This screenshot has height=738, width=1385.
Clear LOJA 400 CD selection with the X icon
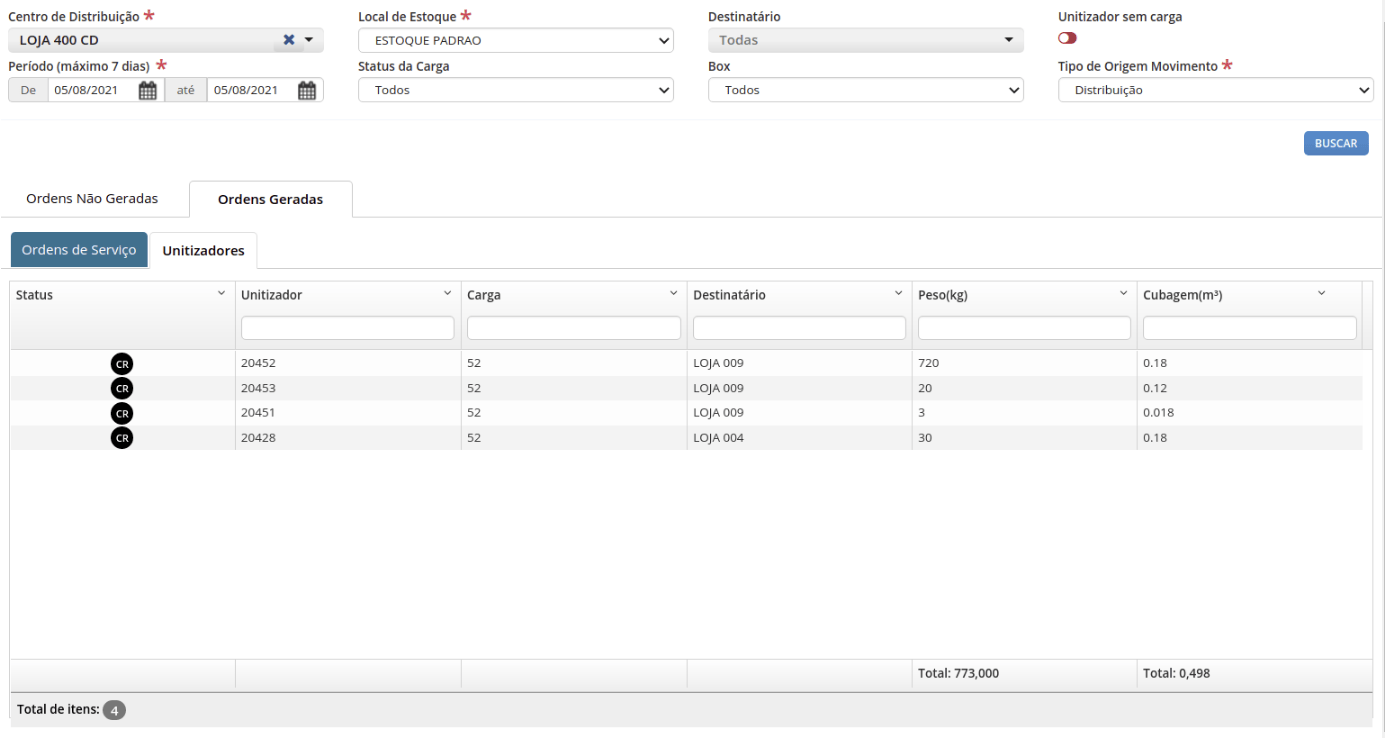coord(289,40)
